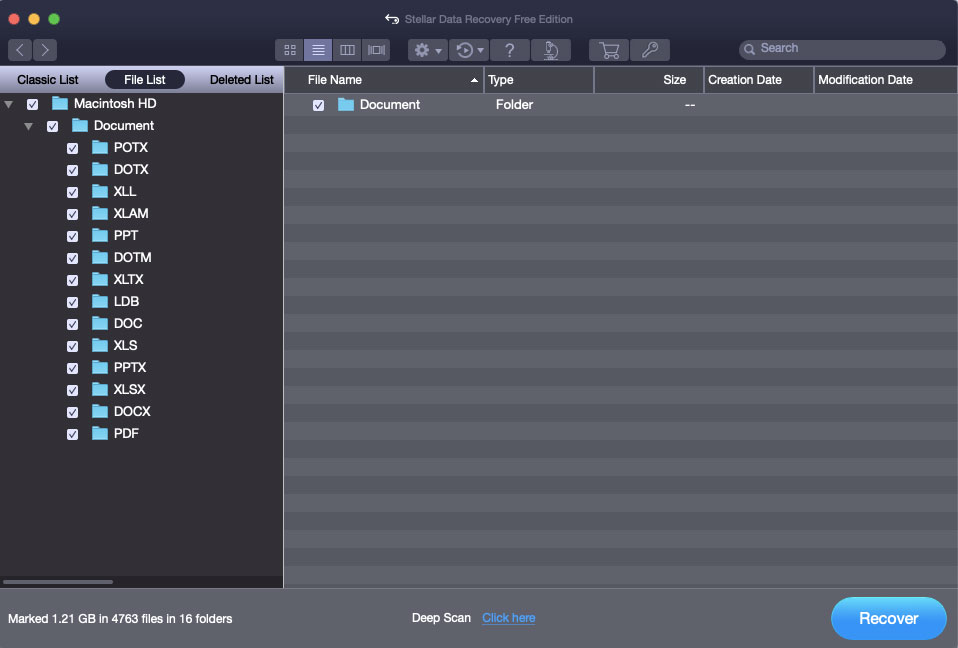Click the back arrow beside the window title
The width and height of the screenshot is (958, 648).
click(x=392, y=19)
